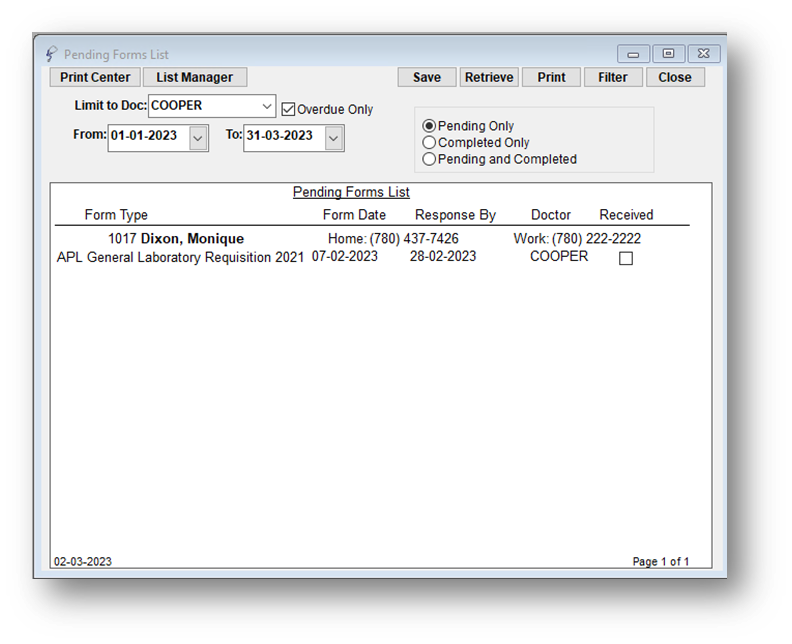
Task: Click the Print button
Action: 551,77
